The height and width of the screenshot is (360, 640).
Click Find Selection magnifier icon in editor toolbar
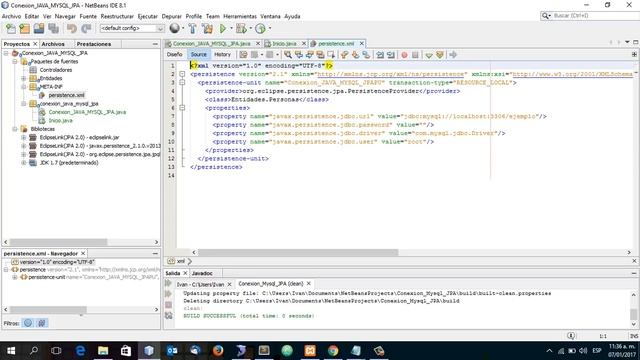pyautogui.click(x=288, y=55)
